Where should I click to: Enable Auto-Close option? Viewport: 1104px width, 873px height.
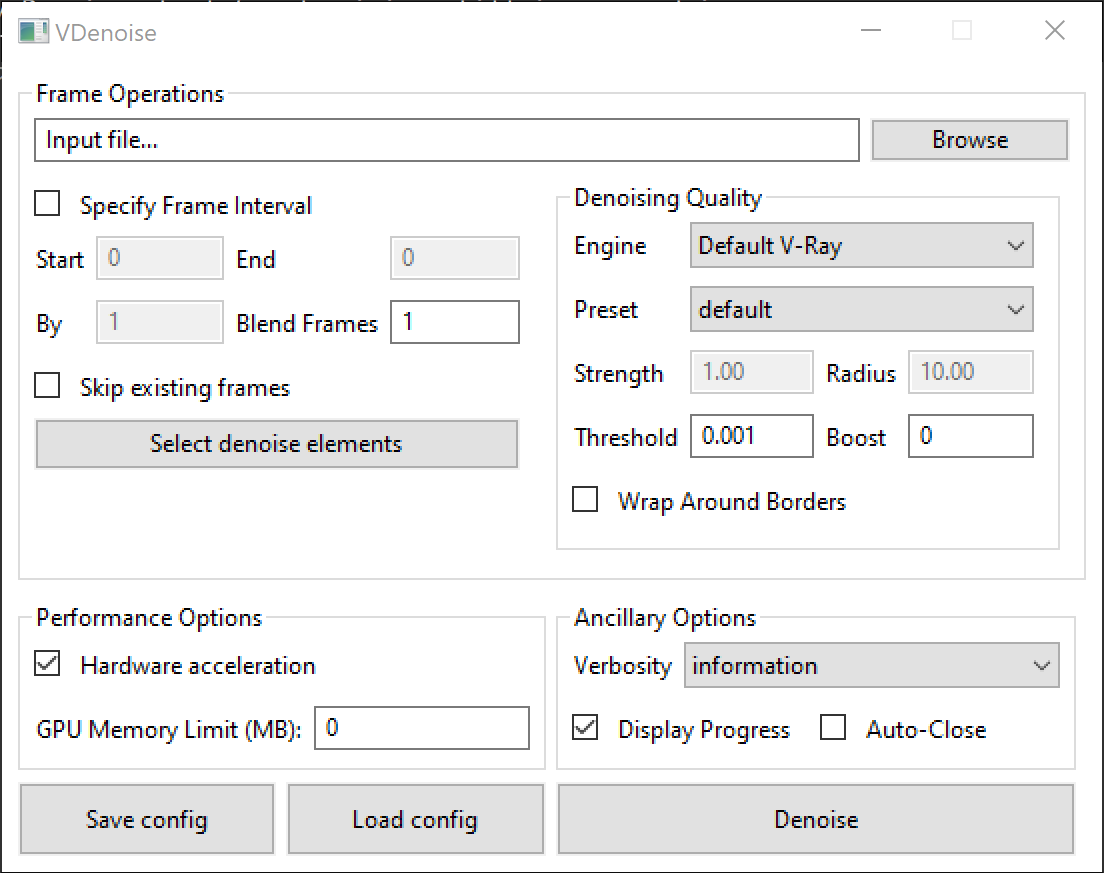tap(833, 728)
